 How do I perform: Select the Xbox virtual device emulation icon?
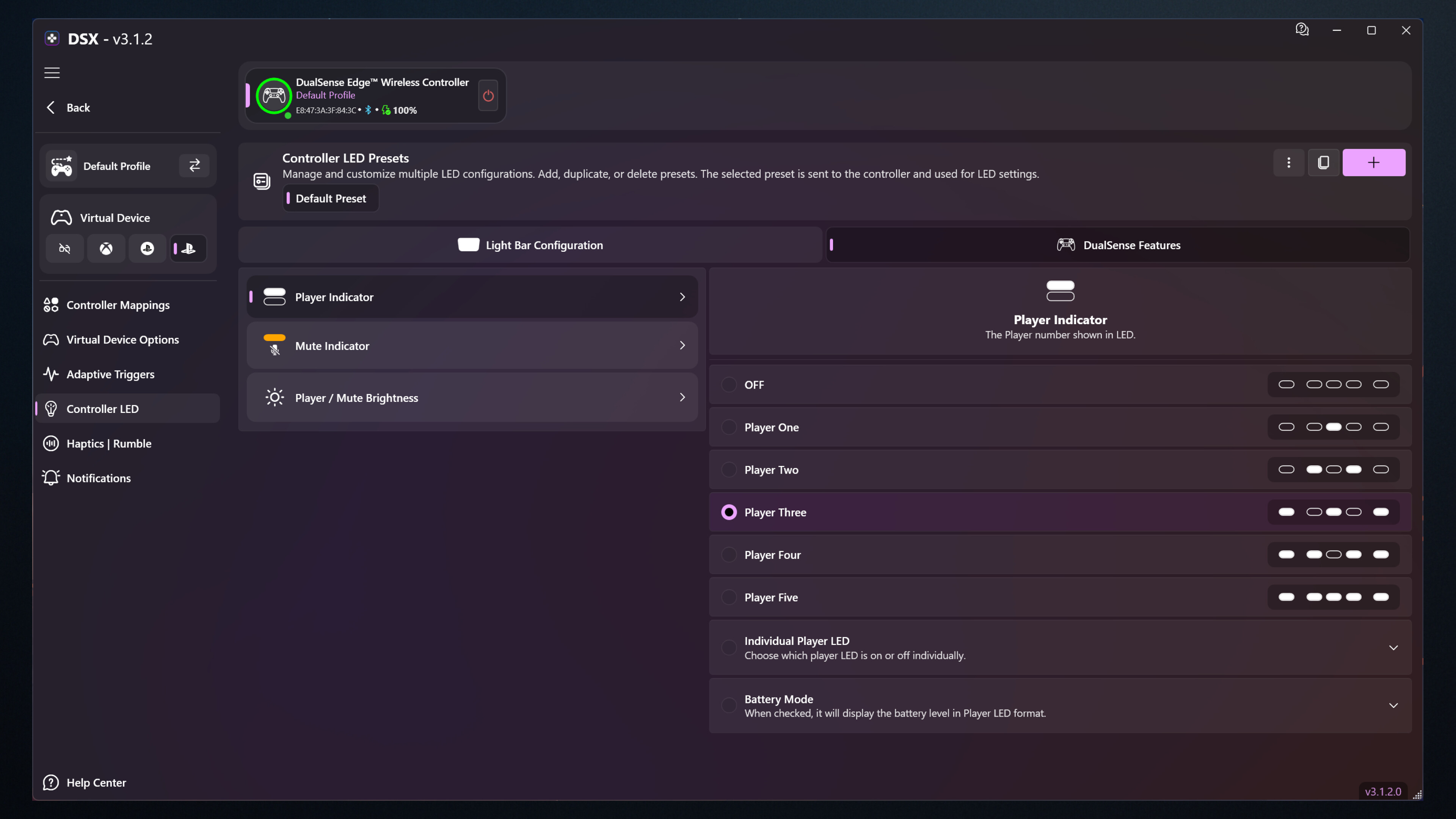point(106,248)
